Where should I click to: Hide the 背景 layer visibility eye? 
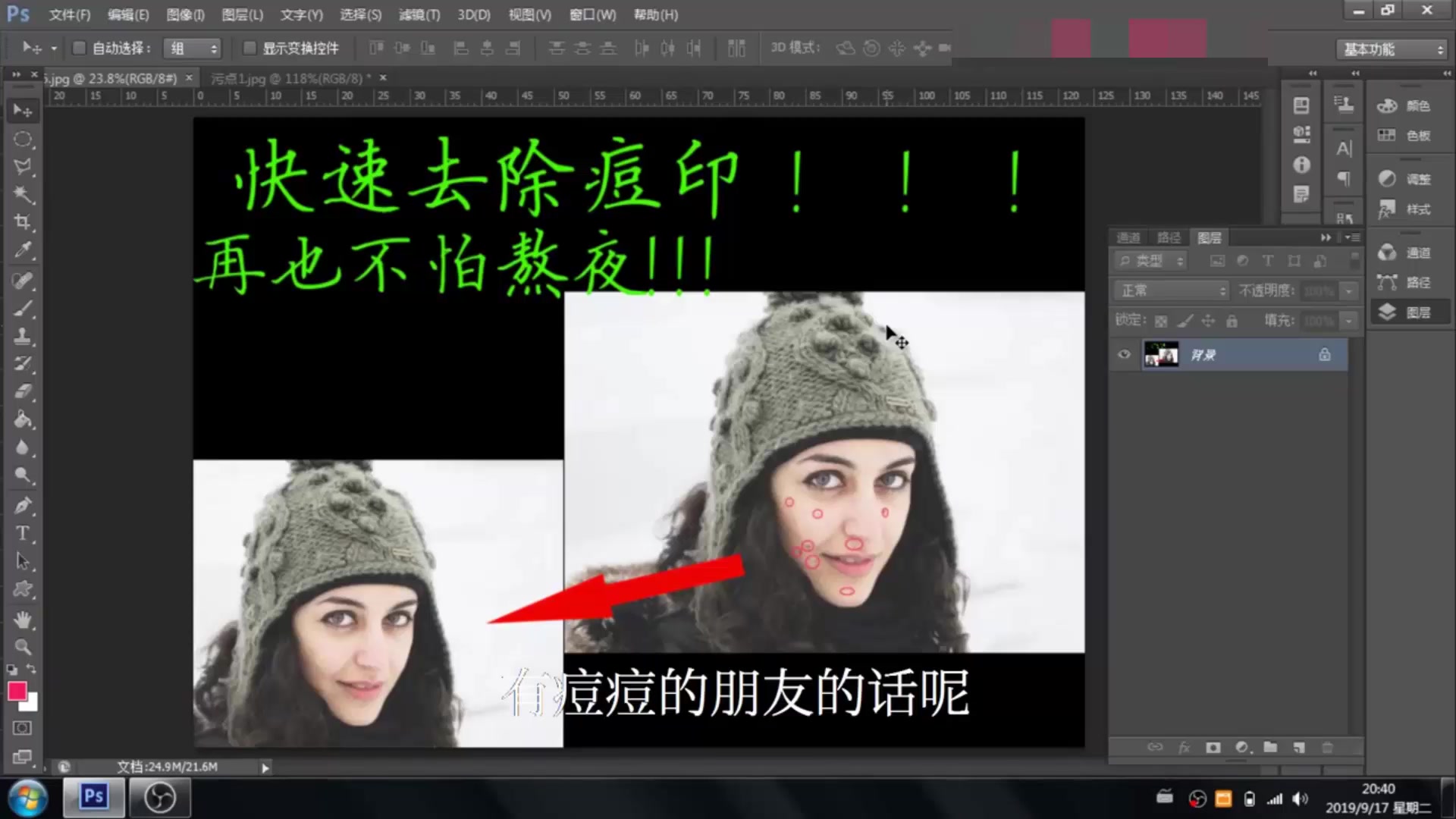[1124, 354]
